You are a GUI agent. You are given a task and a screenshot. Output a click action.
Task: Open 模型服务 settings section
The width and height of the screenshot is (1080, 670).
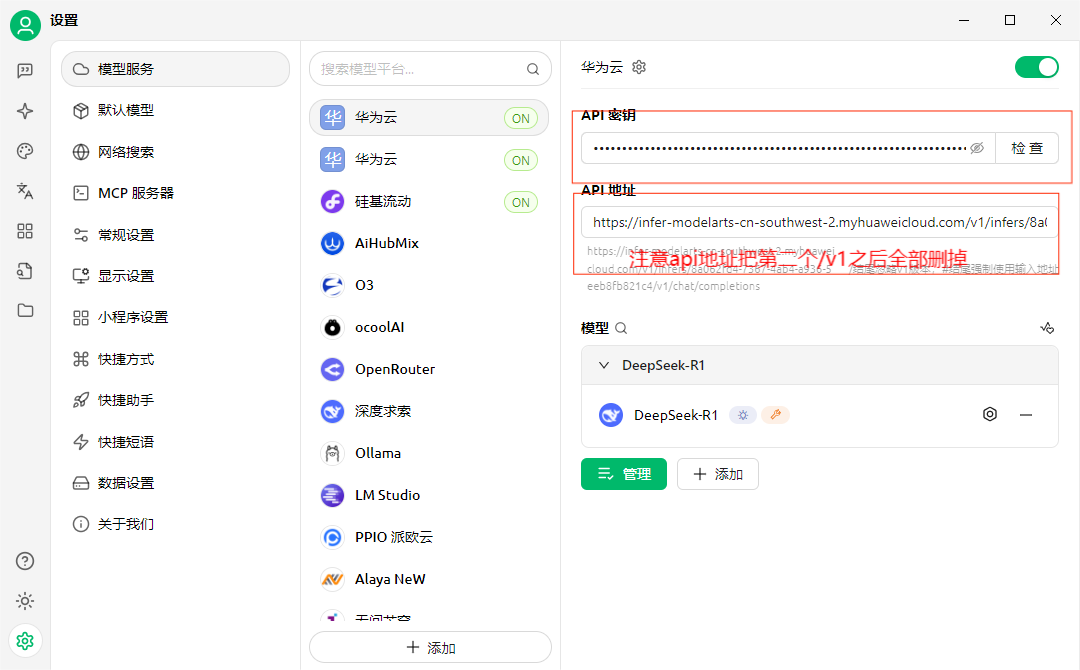[176, 69]
